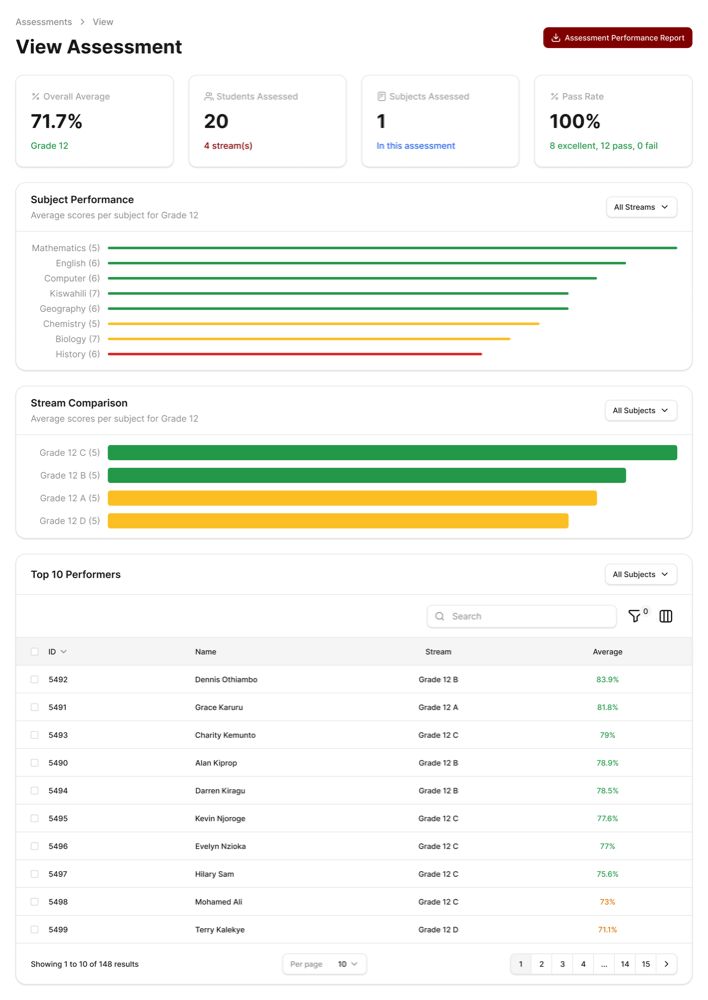Open the column visibility toggle icon
708x1000 pixels.
(x=666, y=616)
